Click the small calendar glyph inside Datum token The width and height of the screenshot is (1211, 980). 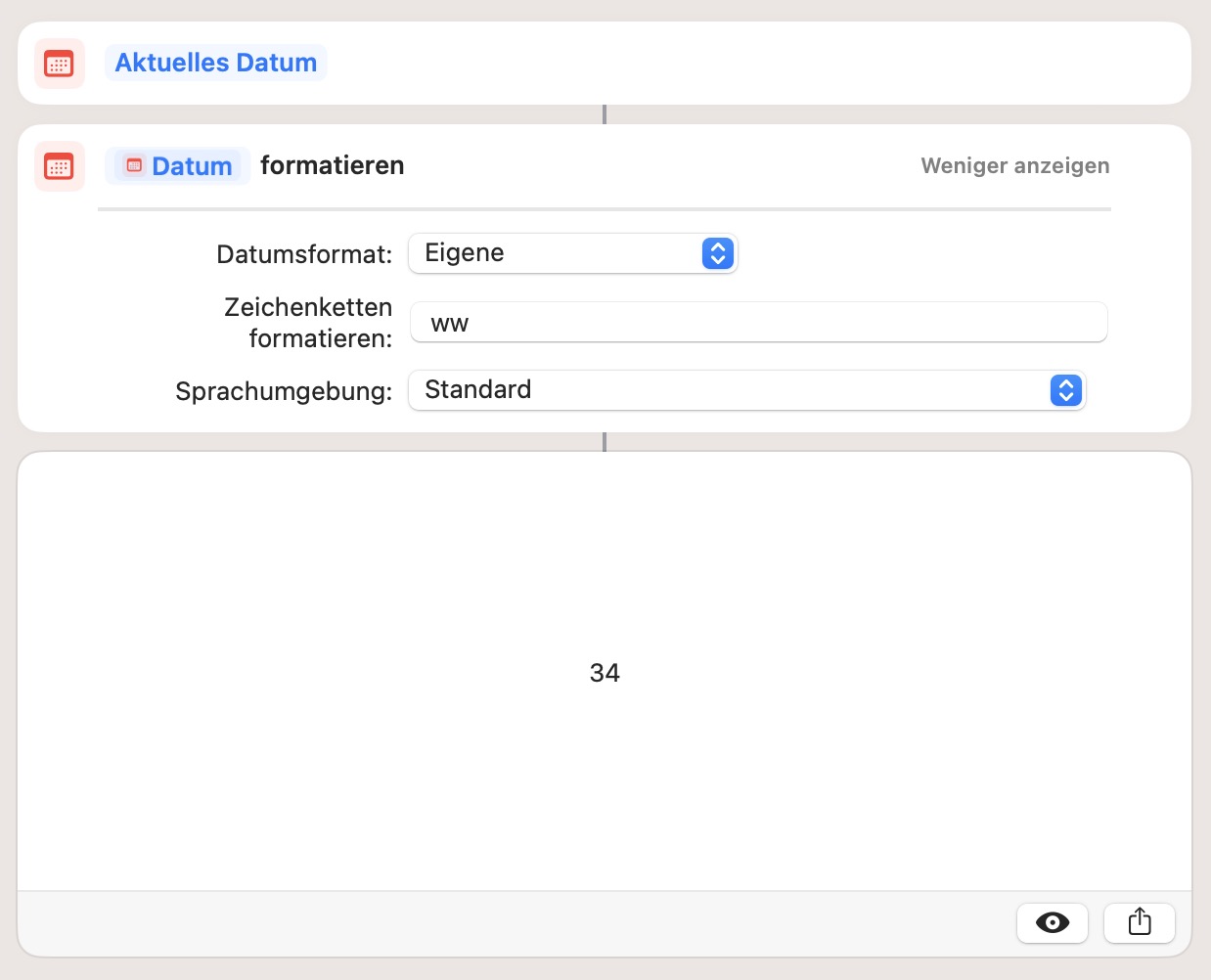135,166
